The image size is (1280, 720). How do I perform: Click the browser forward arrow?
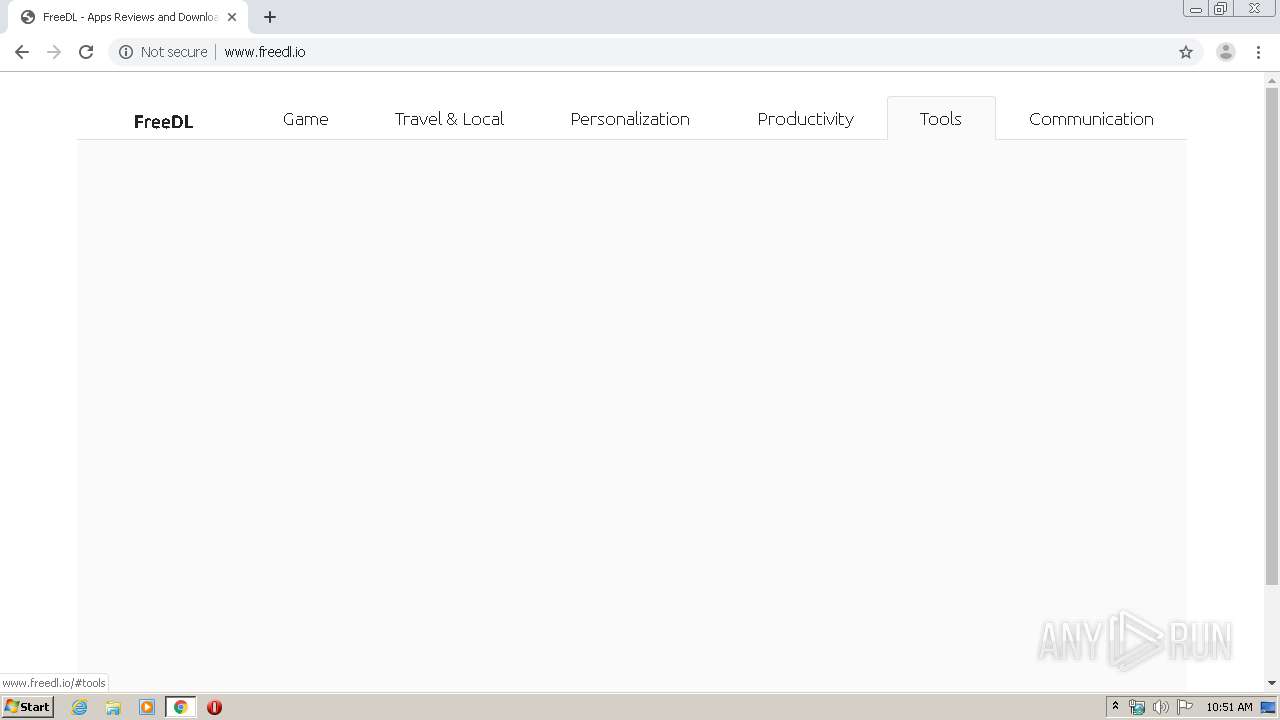click(x=54, y=52)
